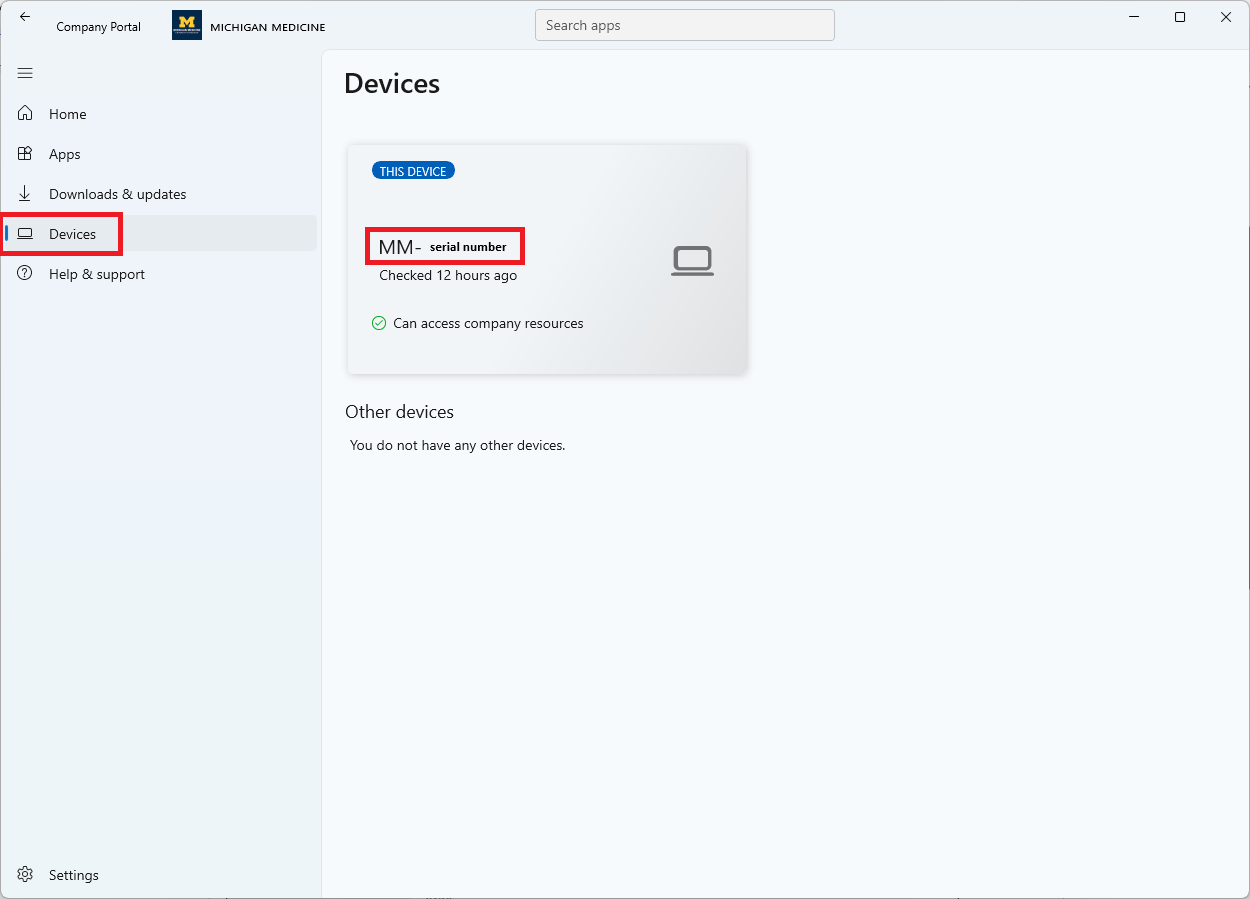Click the Michigan Medicine logo

tap(187, 26)
